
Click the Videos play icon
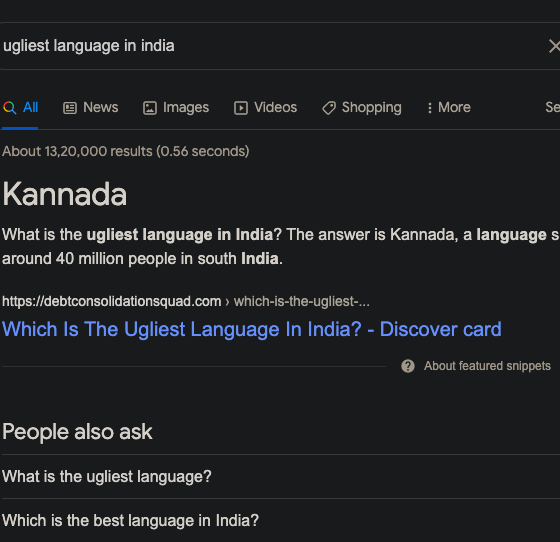point(241,108)
